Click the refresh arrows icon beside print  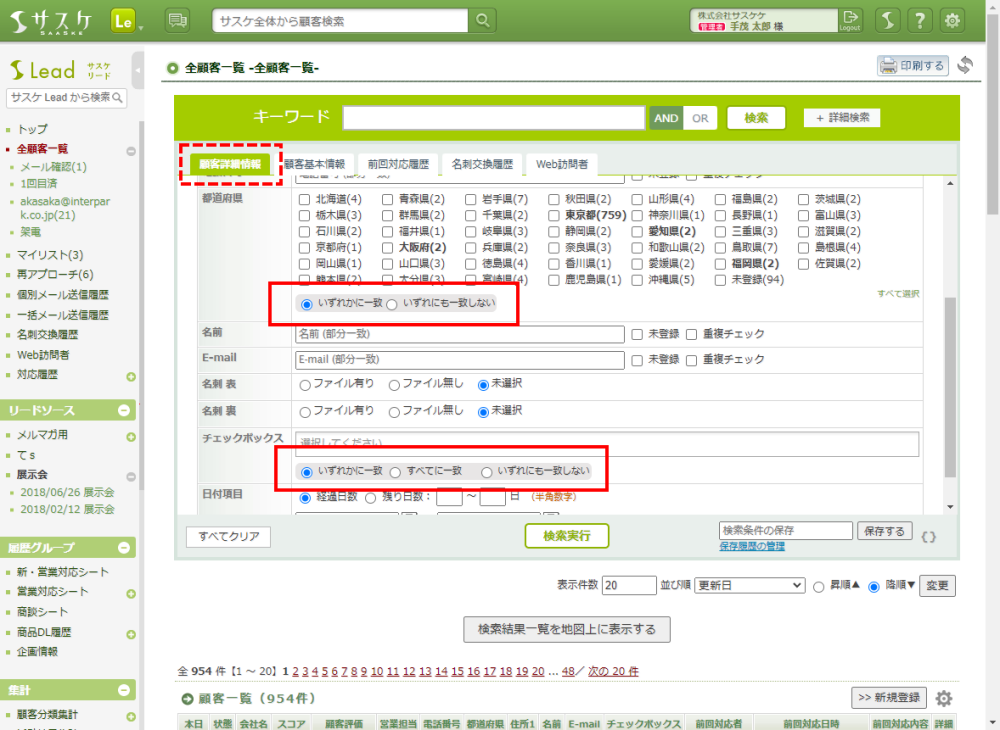point(965,66)
